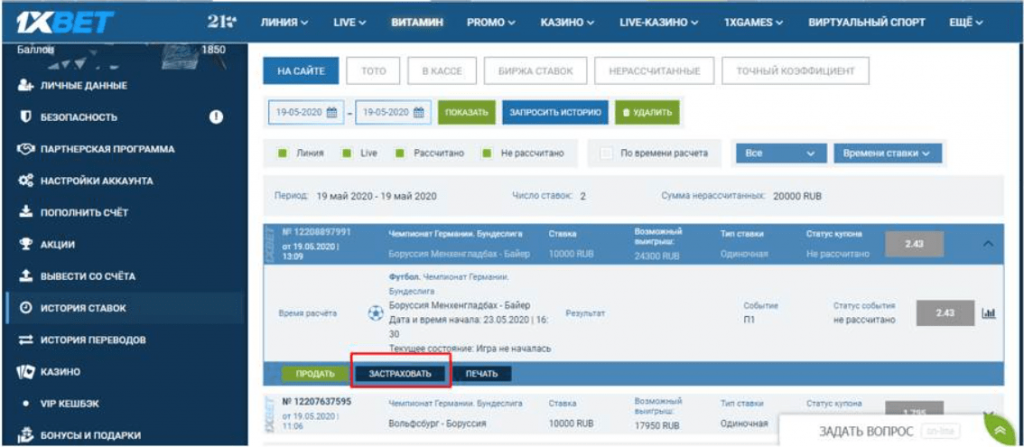1024x447 pixels.
Task: Open Пополнить счёт in the sidebar
Action: pyautogui.click(x=84, y=212)
